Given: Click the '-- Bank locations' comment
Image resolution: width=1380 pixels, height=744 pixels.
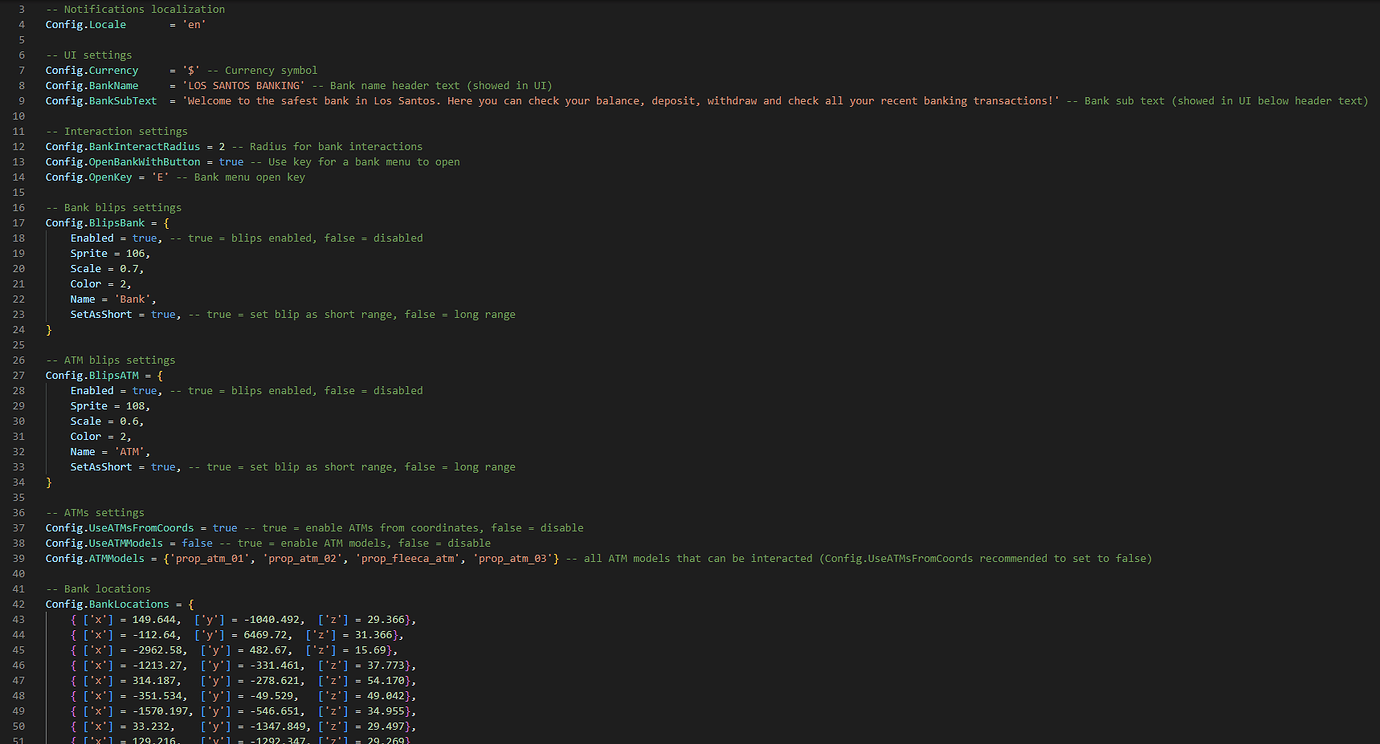Looking at the screenshot, I should pos(98,588).
